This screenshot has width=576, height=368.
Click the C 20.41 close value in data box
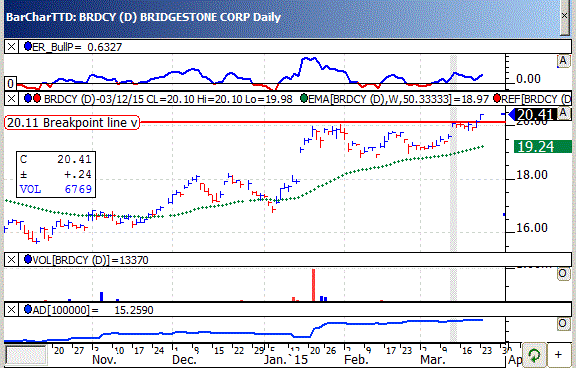[x=56, y=159]
